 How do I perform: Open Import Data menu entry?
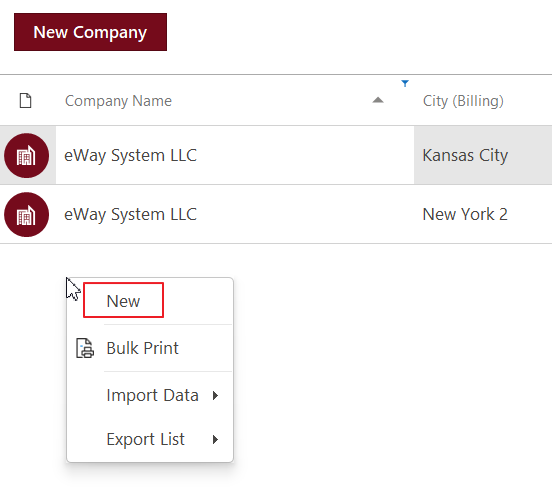152,395
